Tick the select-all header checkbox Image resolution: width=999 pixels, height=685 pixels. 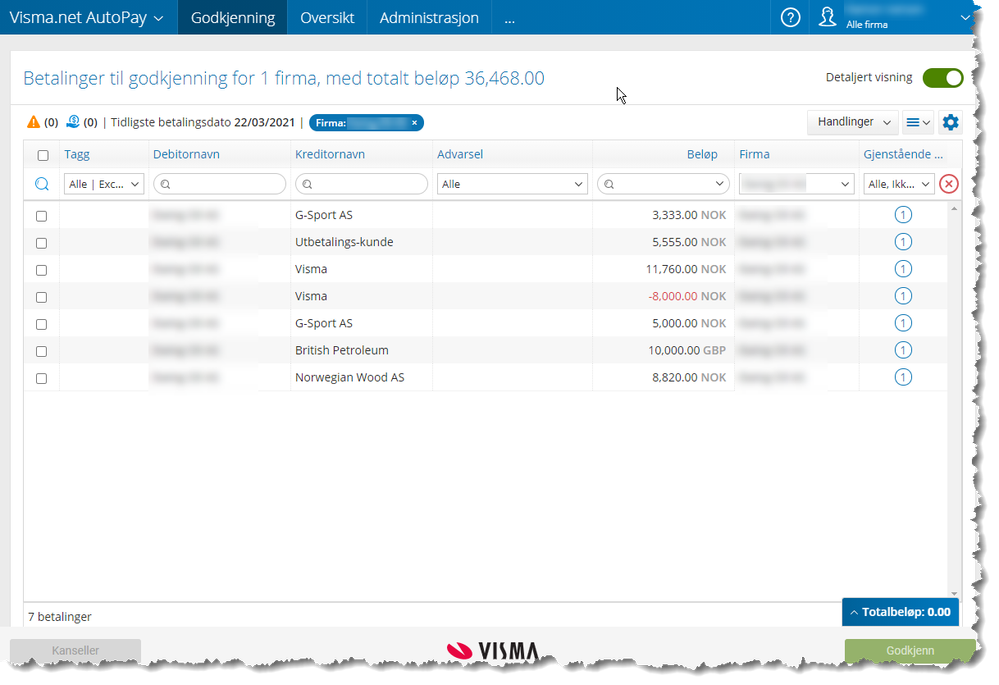pyautogui.click(x=43, y=155)
